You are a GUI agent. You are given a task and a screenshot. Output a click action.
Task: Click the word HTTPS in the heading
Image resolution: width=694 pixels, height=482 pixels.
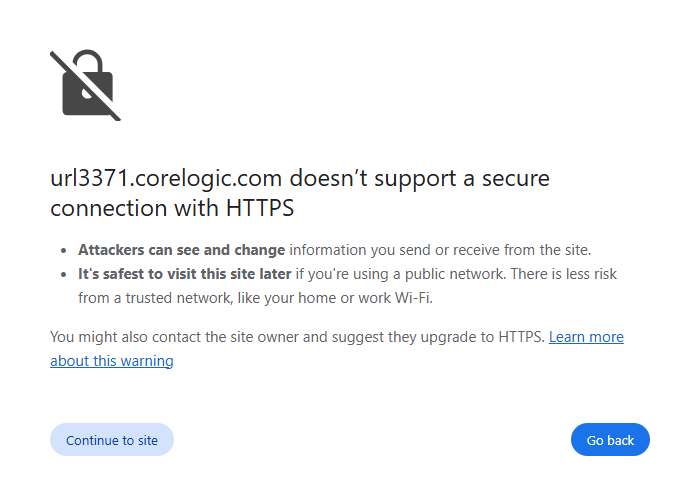coord(260,208)
